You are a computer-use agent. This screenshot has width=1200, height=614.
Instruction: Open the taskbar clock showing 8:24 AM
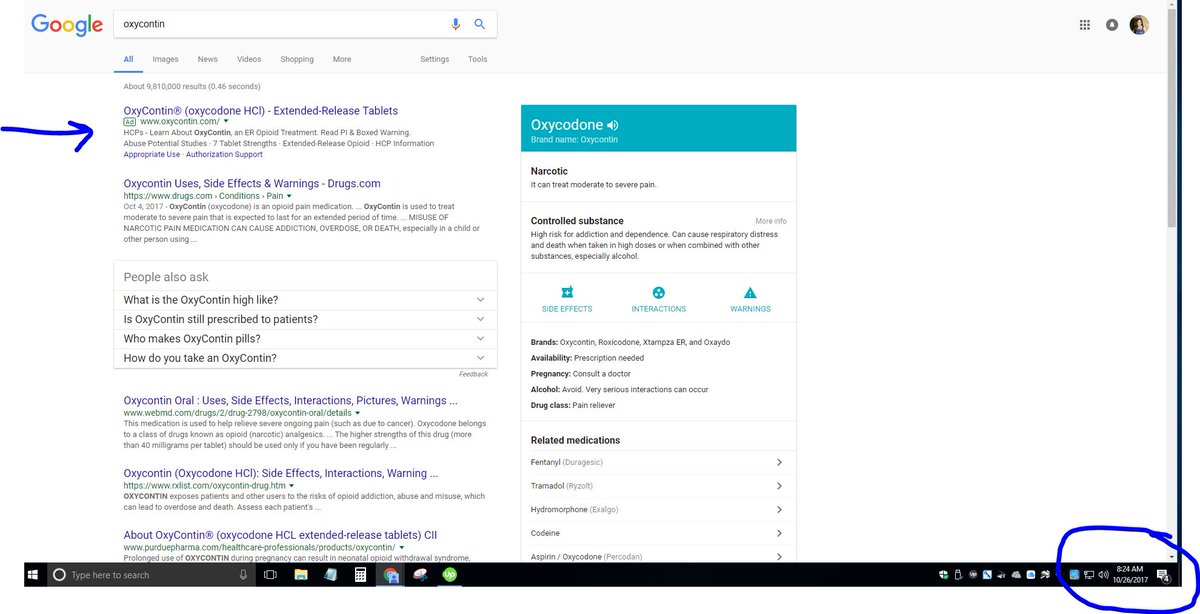tap(1130, 575)
